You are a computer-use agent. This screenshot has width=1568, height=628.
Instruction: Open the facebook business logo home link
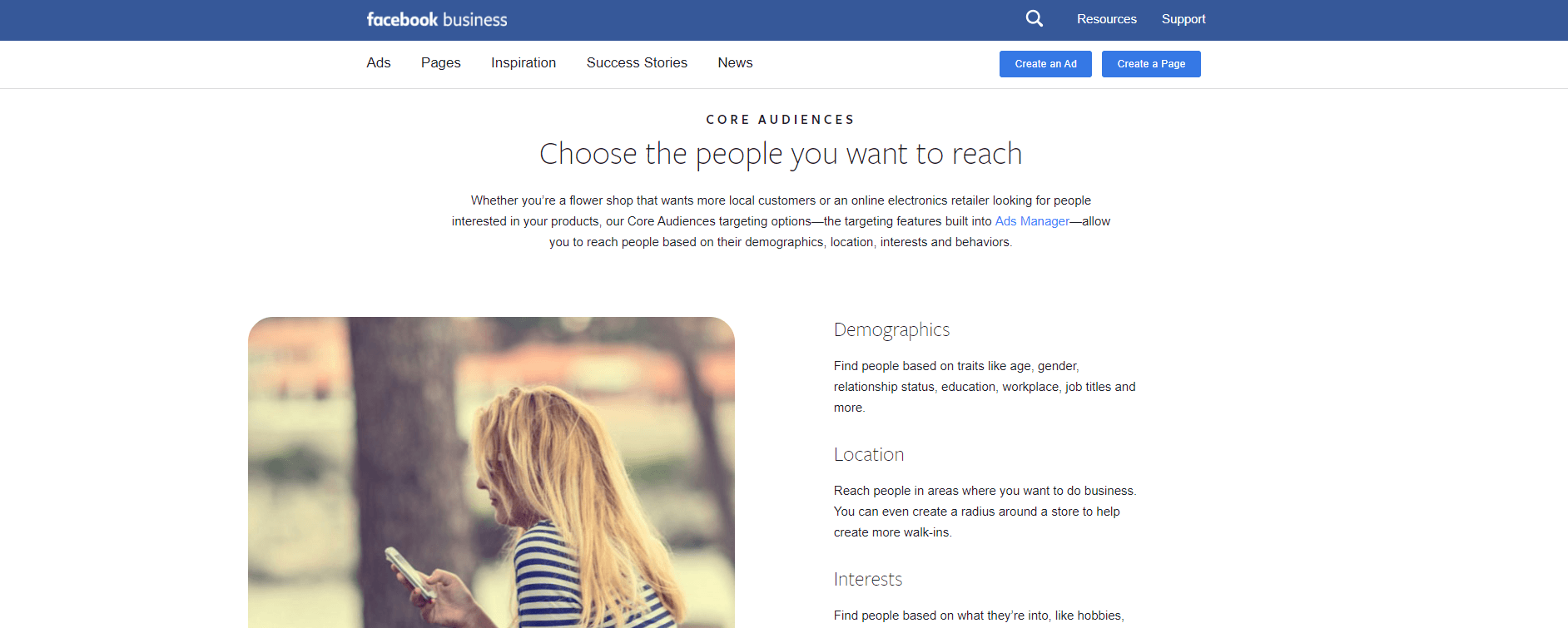coord(437,19)
